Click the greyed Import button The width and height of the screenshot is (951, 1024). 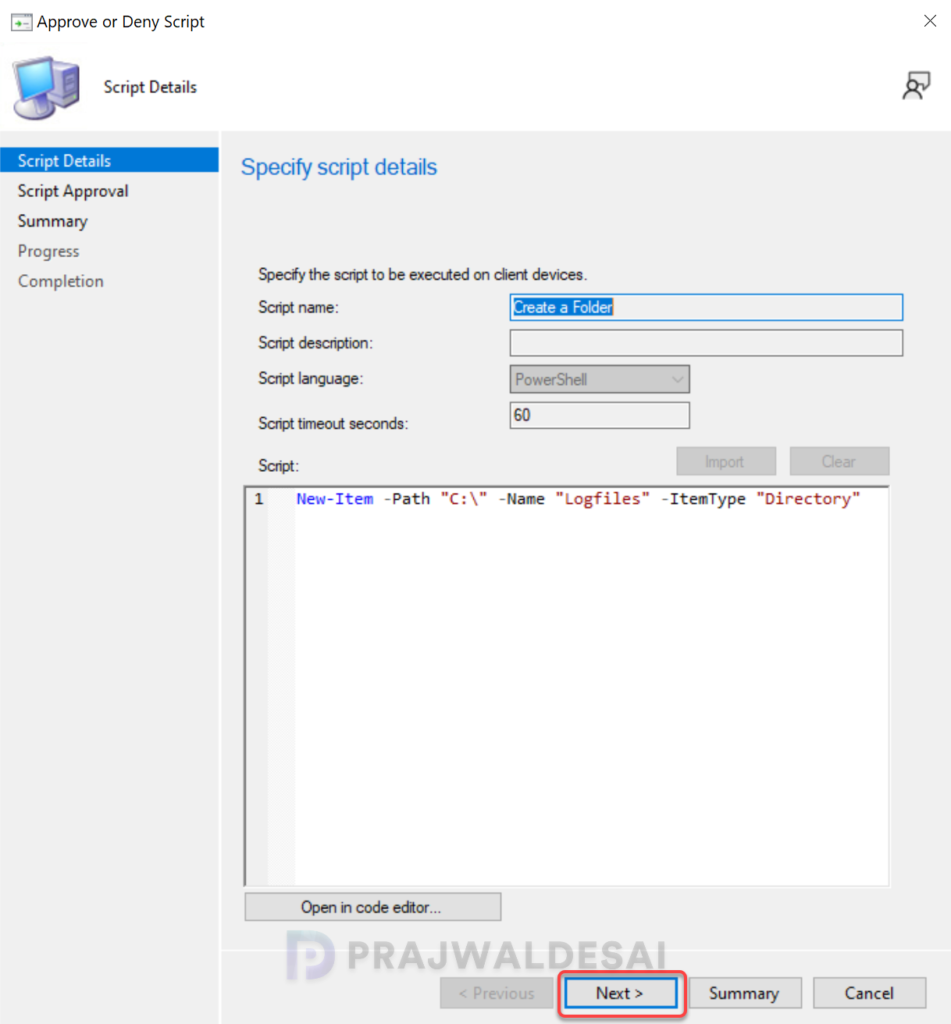(726, 461)
